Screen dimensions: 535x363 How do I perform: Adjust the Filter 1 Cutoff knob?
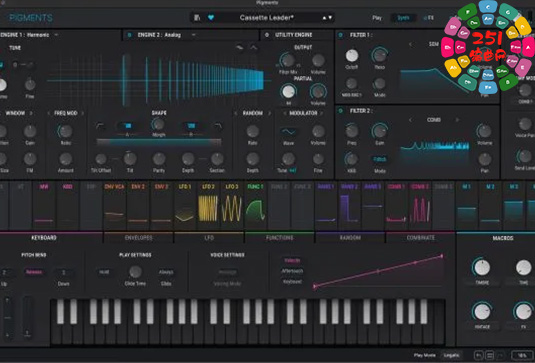click(352, 56)
